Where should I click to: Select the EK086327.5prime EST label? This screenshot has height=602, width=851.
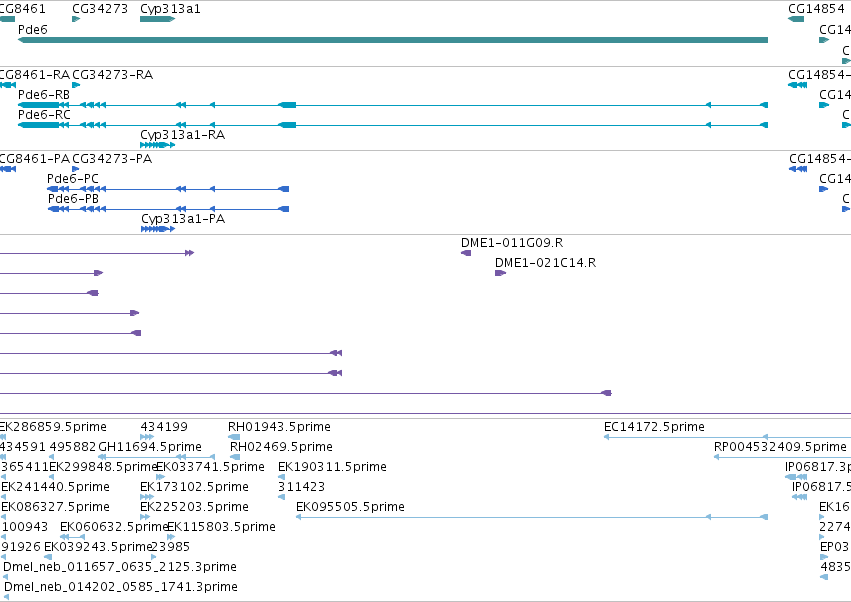[x=55, y=507]
